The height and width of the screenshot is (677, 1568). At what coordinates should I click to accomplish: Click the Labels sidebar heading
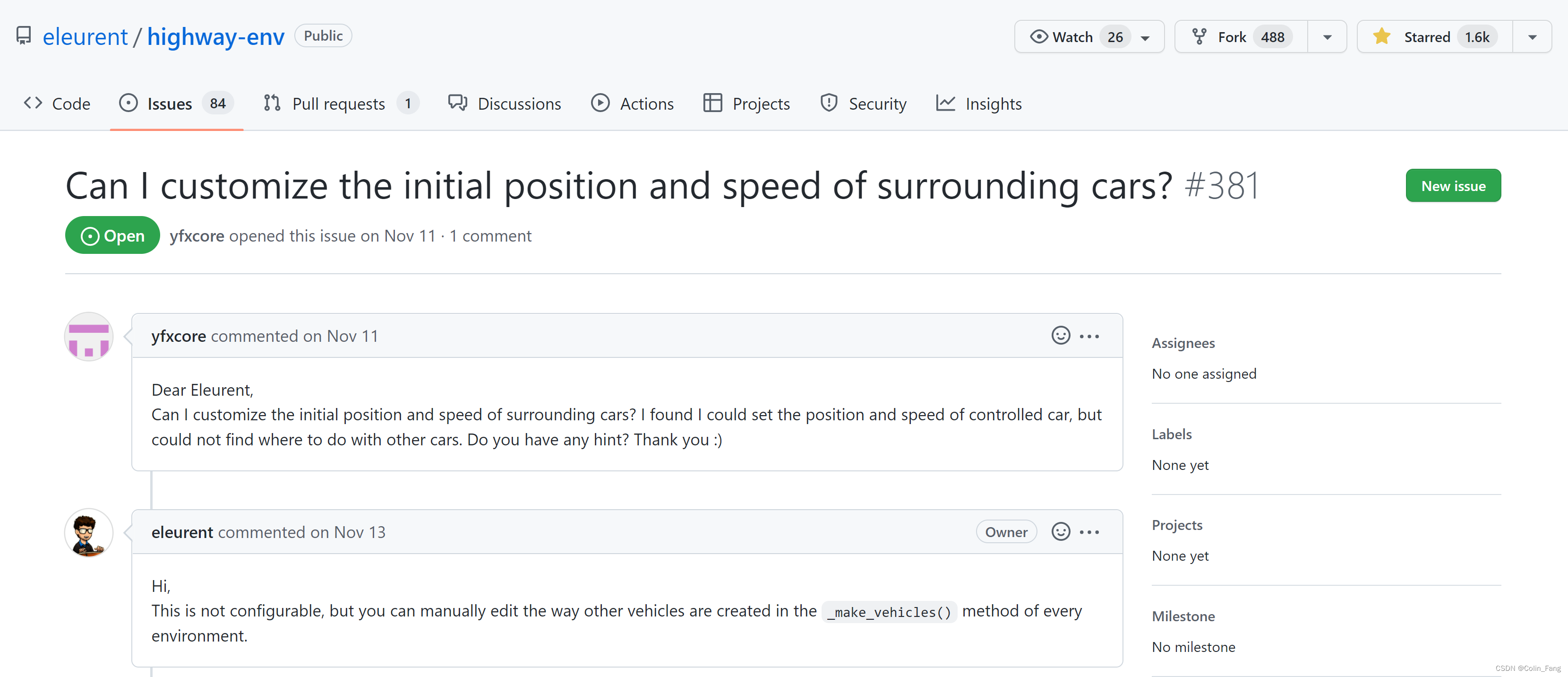pyautogui.click(x=1171, y=434)
